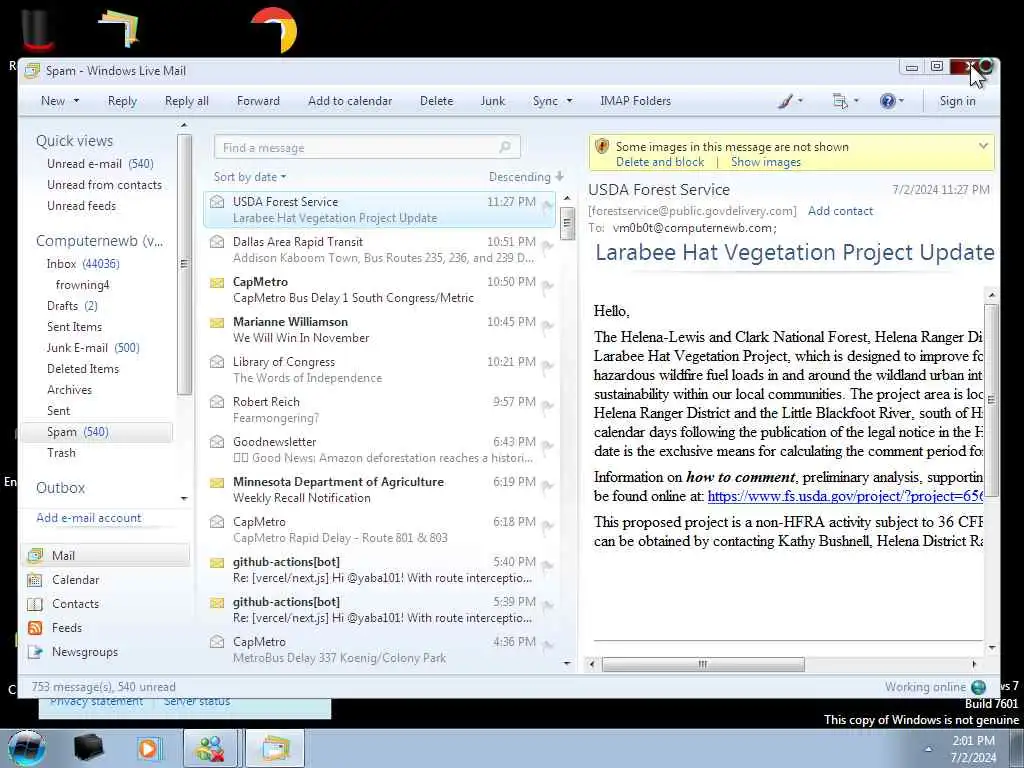The width and height of the screenshot is (1024, 768).
Task: Click Add contact link
Action: [840, 211]
